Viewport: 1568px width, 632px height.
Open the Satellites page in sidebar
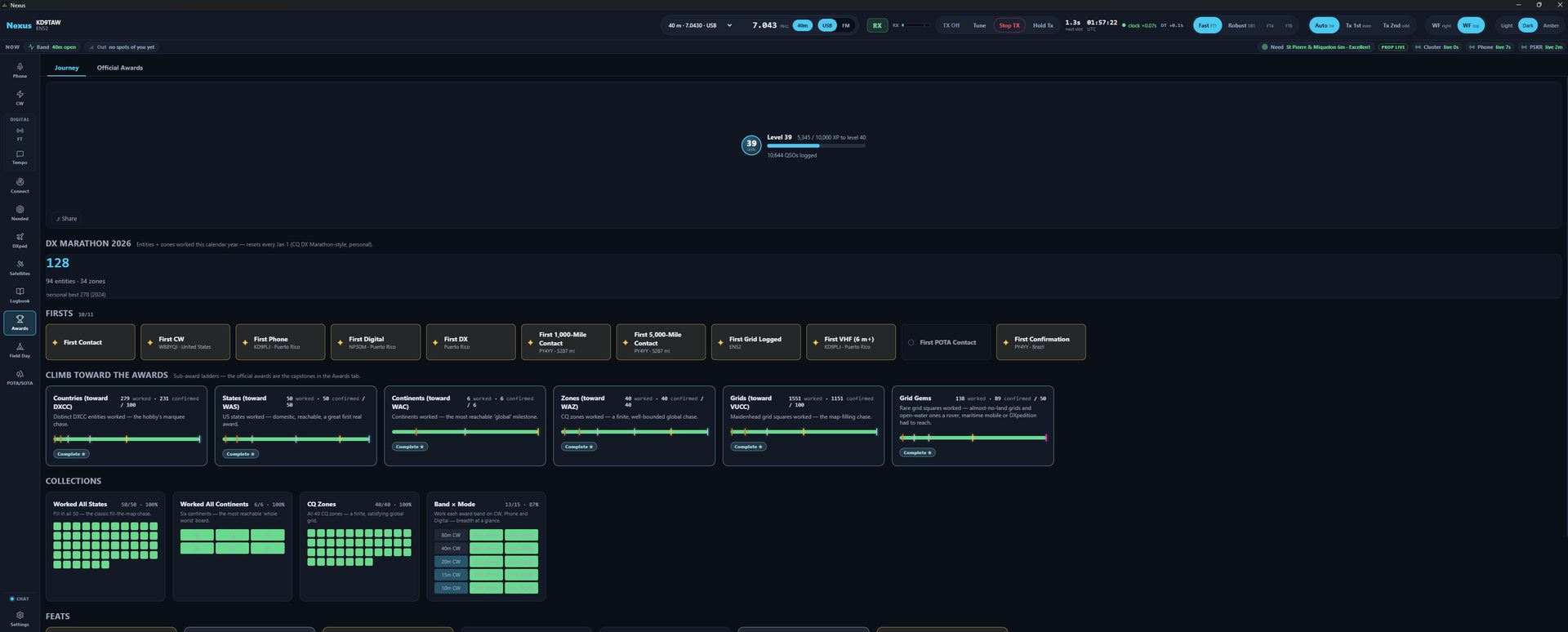pos(20,268)
